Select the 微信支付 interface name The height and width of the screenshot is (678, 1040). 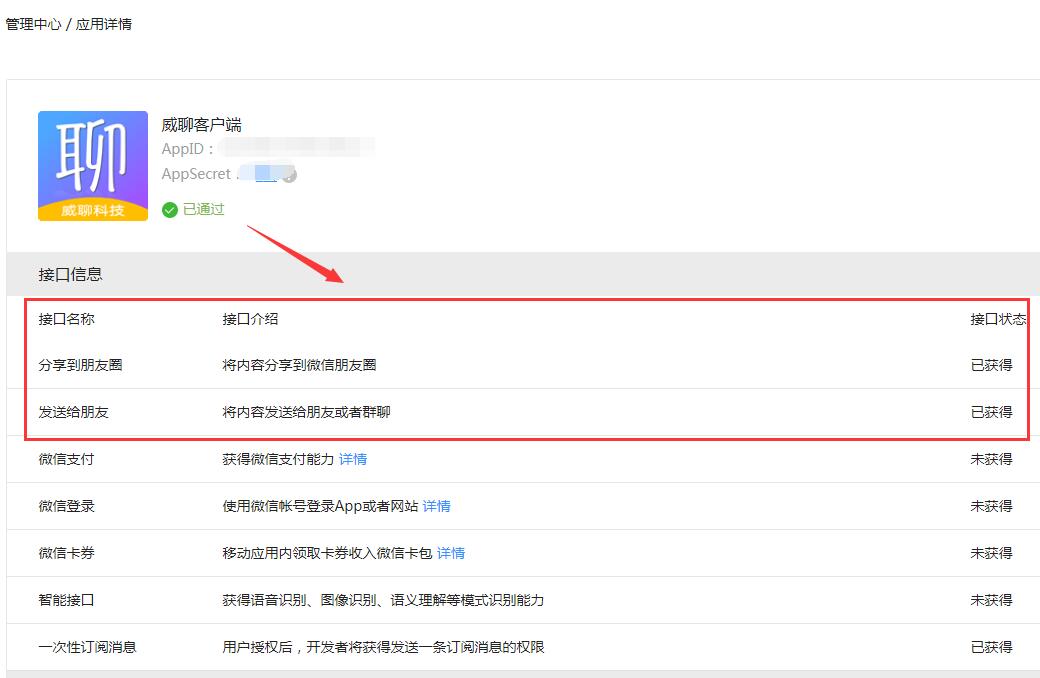coord(66,459)
